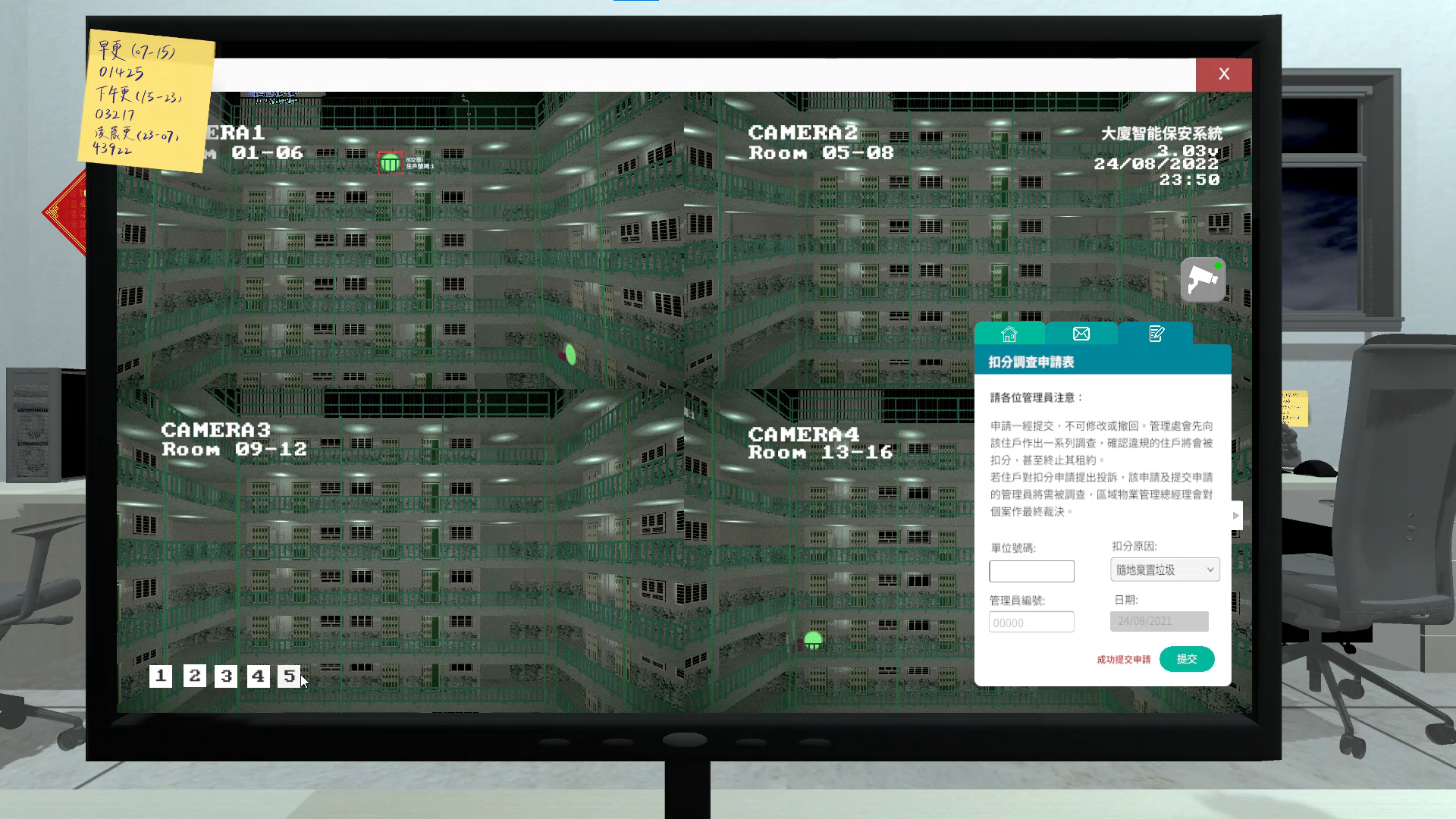Screen dimensions: 1456x819
Task: Close the monitor window with red X
Action: point(1223,74)
